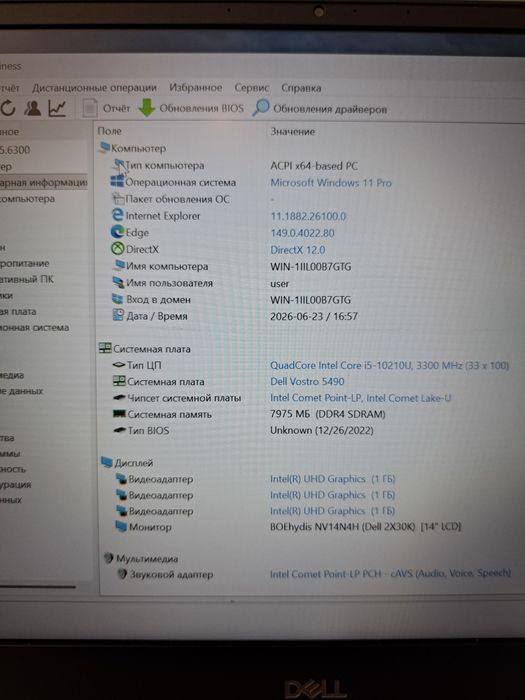Screen dimensions: 525x700
Task: Click the Системная плата group header icon
Action: coord(105,348)
